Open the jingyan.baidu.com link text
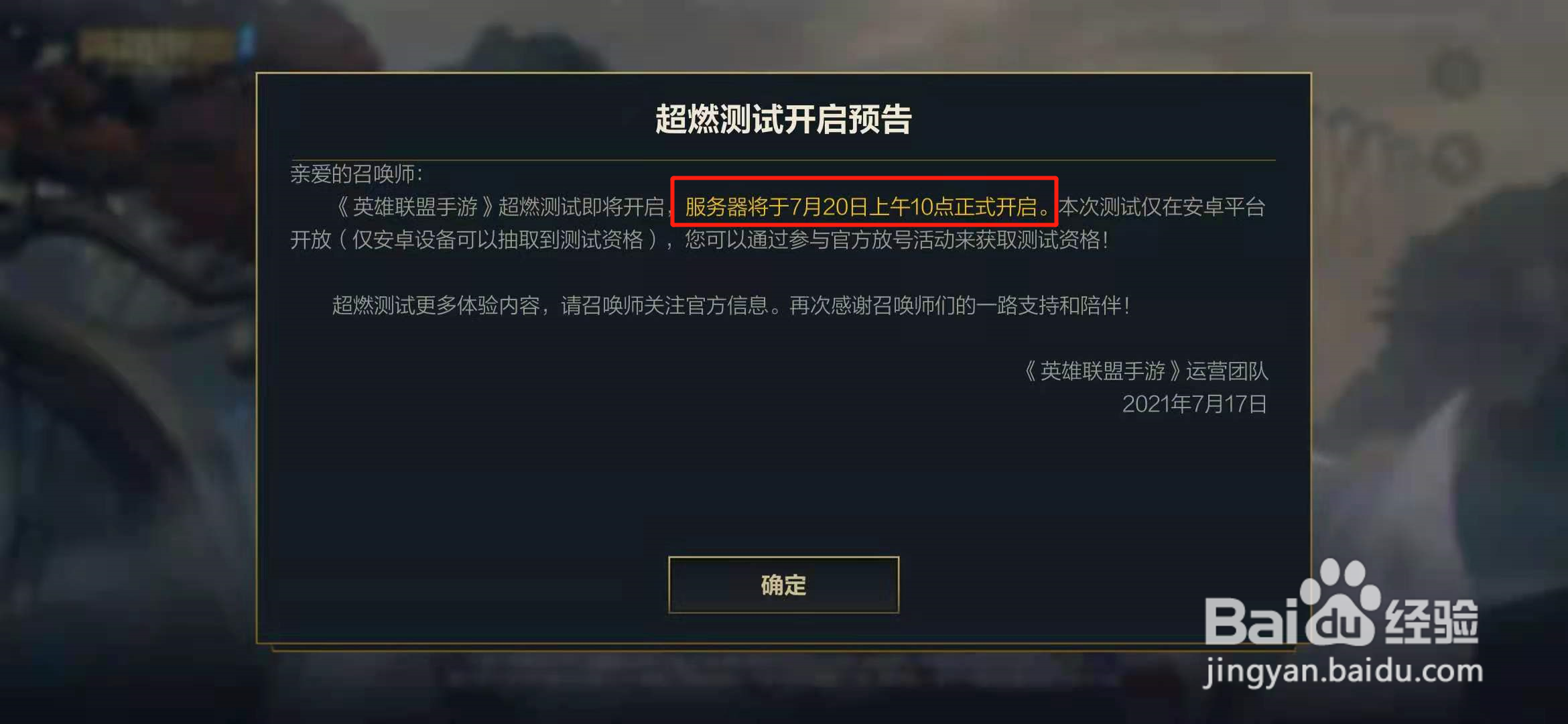The width and height of the screenshot is (1568, 724). point(1343,672)
